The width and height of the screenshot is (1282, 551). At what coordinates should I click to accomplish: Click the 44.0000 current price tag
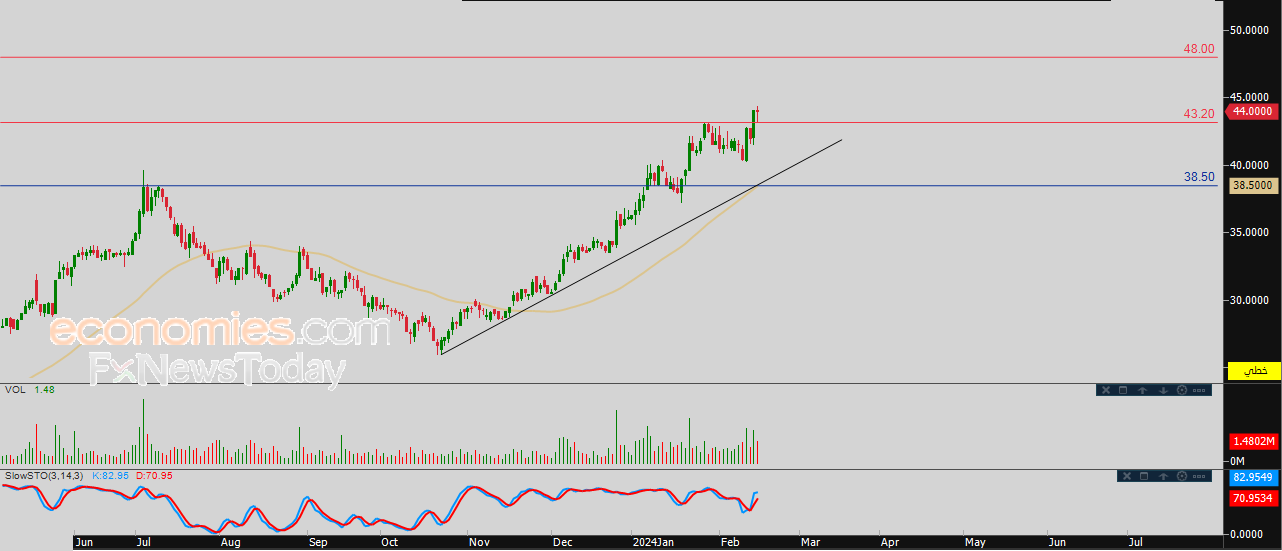(1252, 112)
